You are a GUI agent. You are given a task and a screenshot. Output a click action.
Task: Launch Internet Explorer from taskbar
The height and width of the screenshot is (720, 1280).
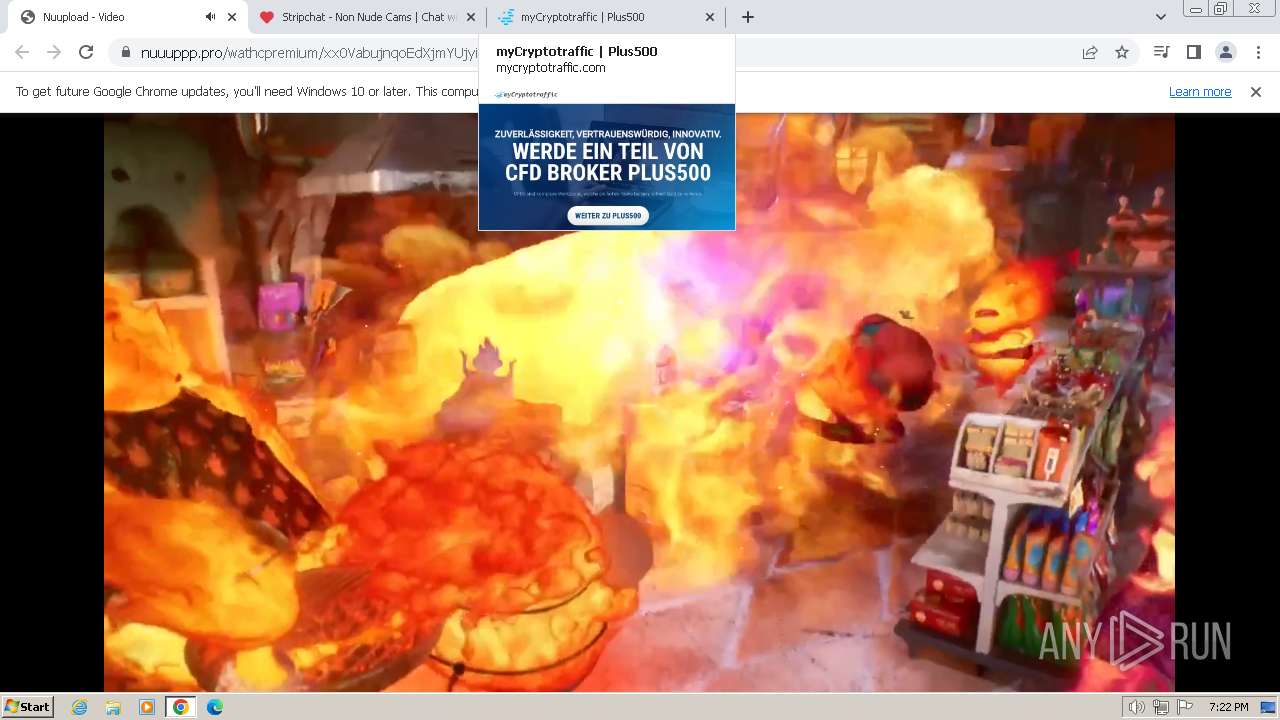[80, 707]
